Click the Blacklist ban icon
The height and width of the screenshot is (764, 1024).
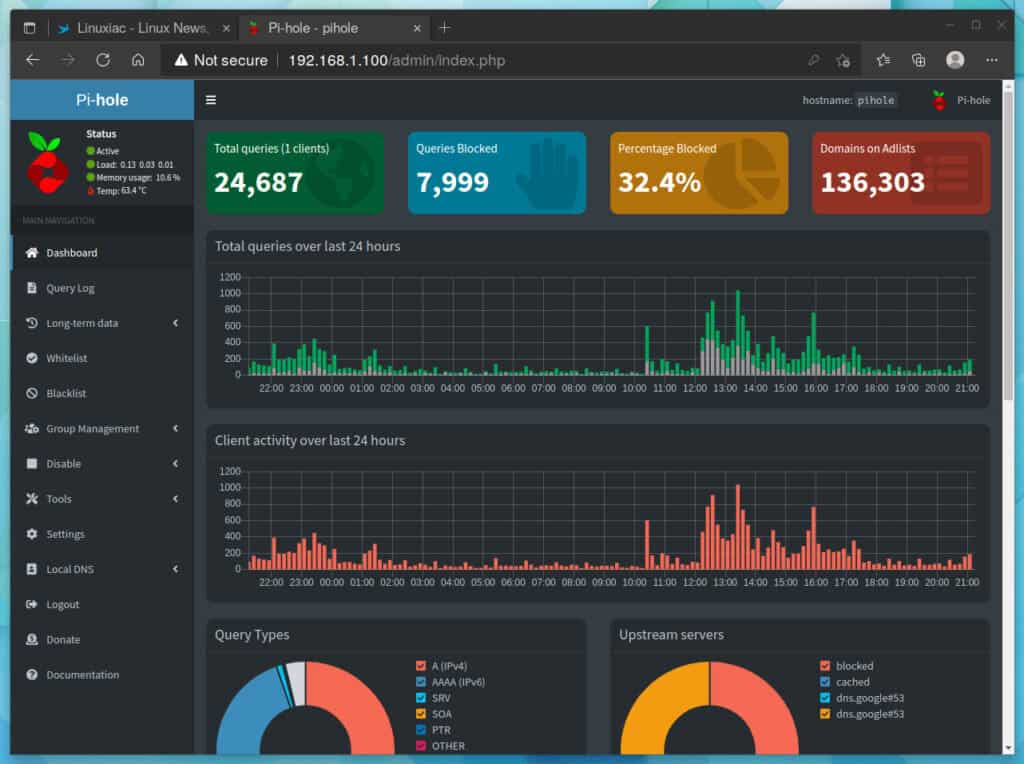pos(31,393)
